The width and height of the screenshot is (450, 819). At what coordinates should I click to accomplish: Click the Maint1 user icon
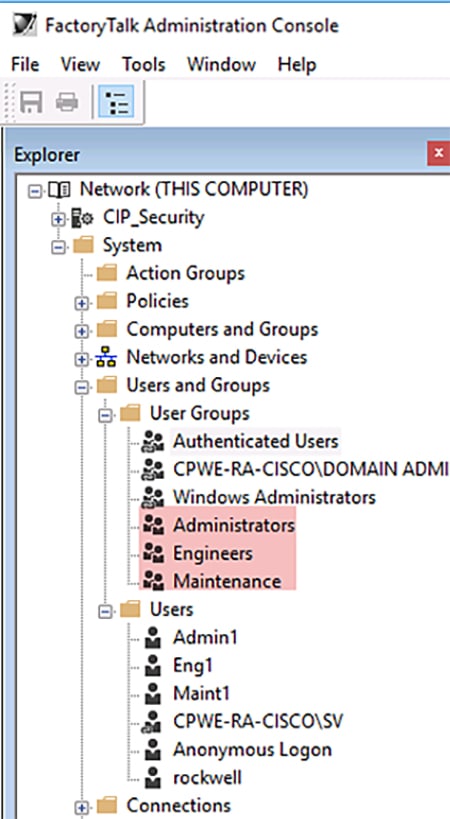point(152,694)
